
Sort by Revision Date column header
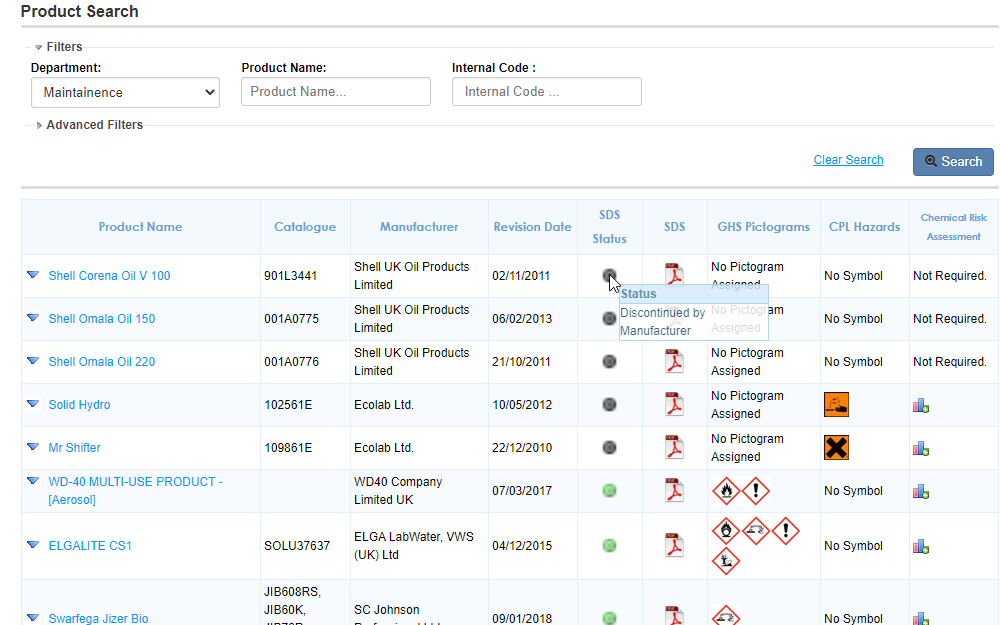click(x=533, y=227)
